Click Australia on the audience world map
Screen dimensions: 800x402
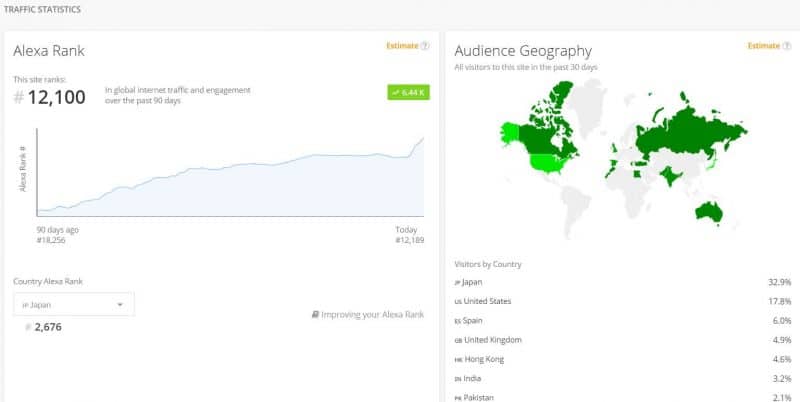click(709, 212)
